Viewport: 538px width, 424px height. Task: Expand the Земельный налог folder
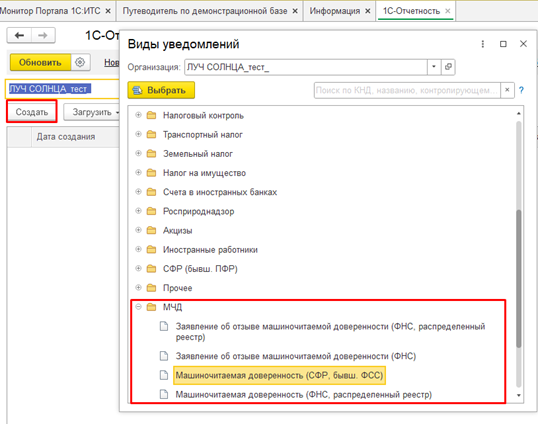click(x=138, y=153)
